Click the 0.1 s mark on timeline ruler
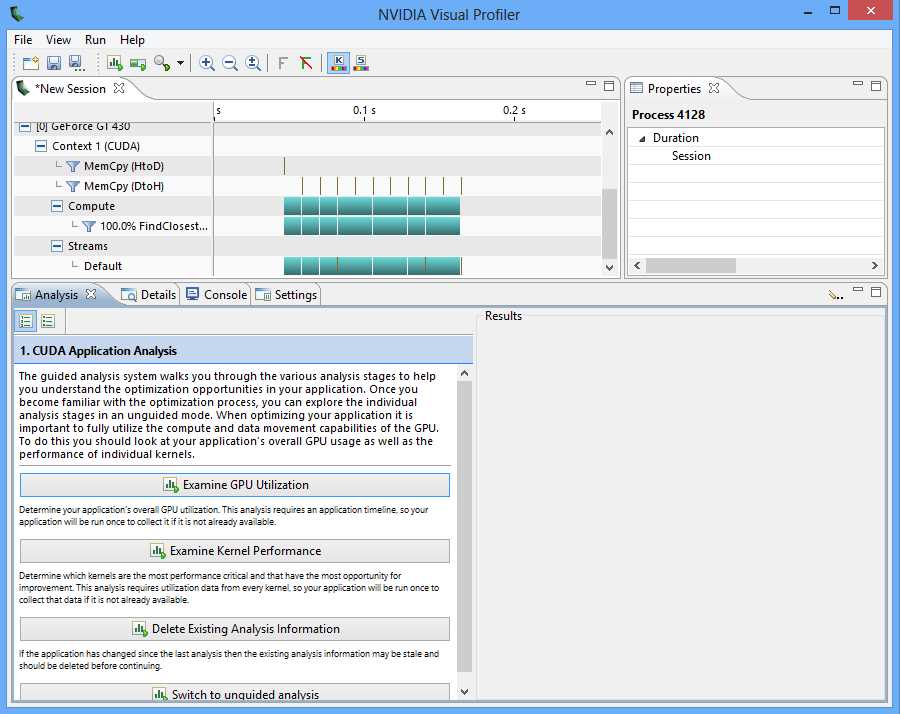The image size is (900, 714). point(364,110)
